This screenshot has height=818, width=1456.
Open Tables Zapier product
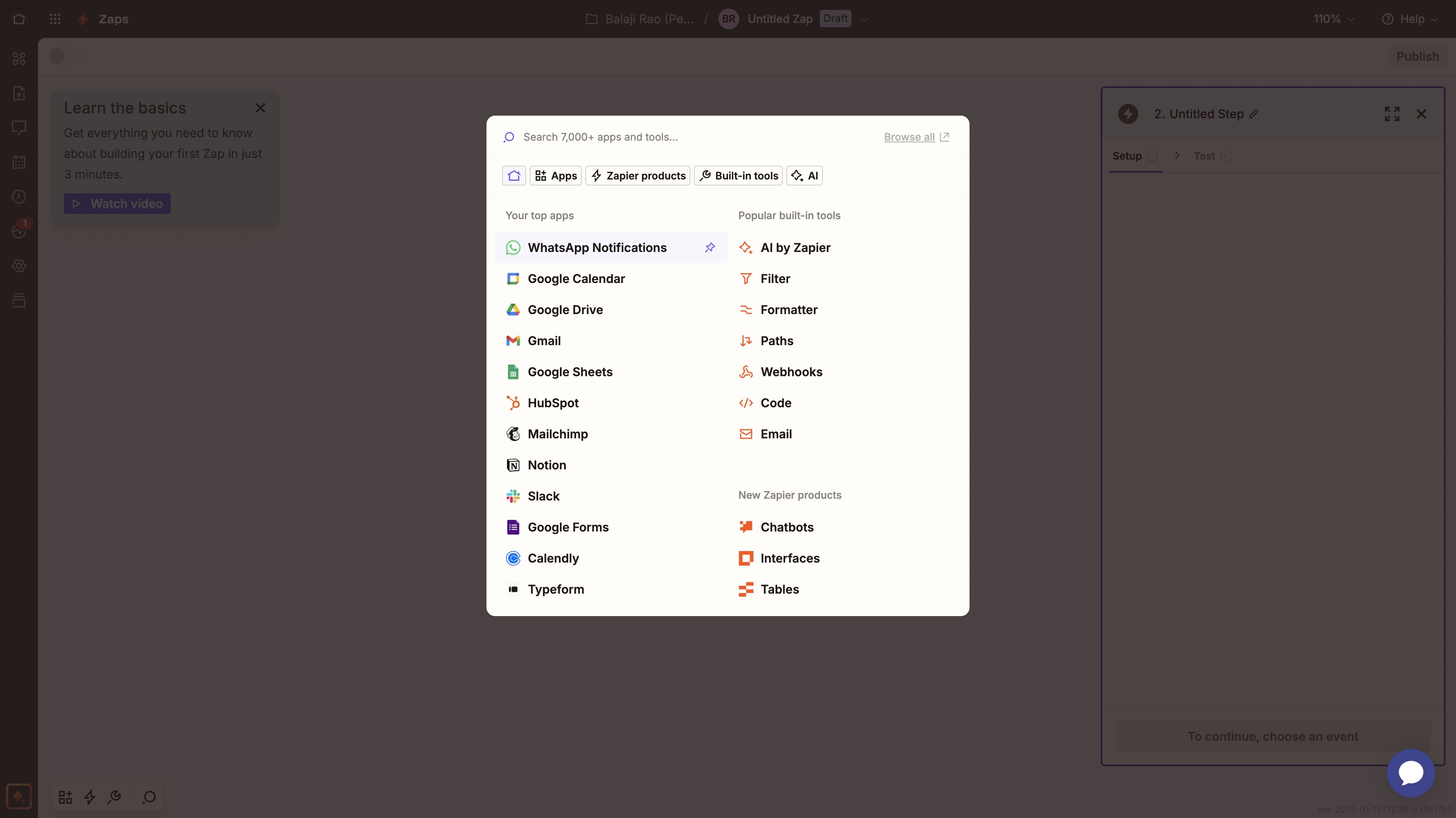tap(844, 590)
